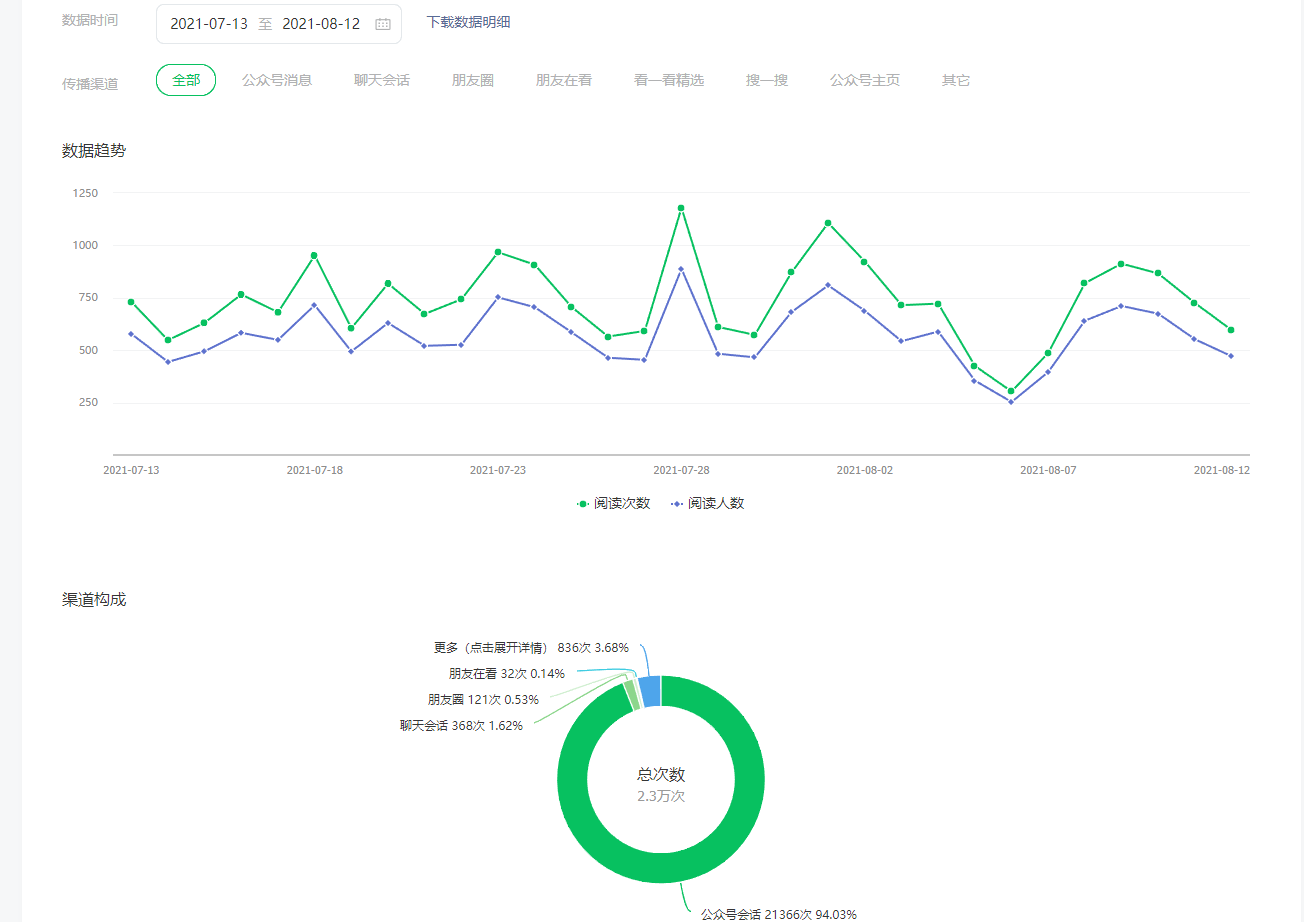Open the end date 2021-08-12 field
1304x922 pixels.
(x=321, y=24)
